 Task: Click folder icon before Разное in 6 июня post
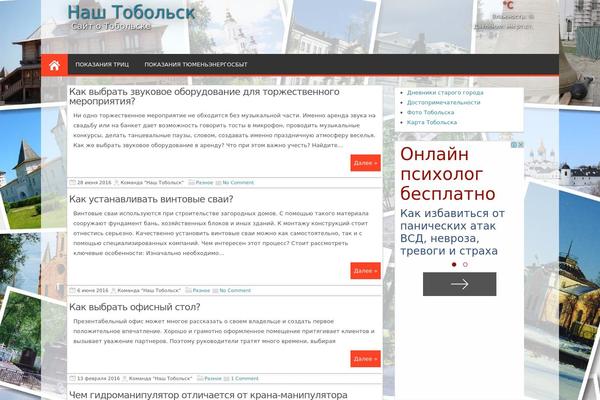pyautogui.click(x=188, y=291)
